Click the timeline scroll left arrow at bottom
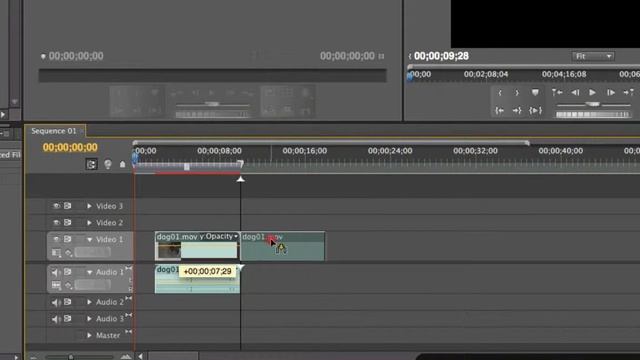Screen dimensions: 640x360 pos(140,357)
